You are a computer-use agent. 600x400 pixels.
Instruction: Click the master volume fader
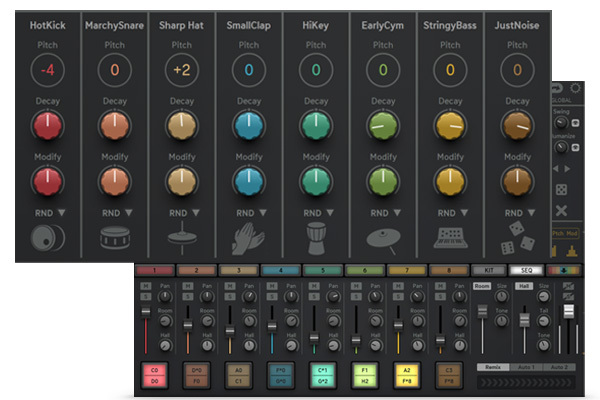tap(569, 311)
